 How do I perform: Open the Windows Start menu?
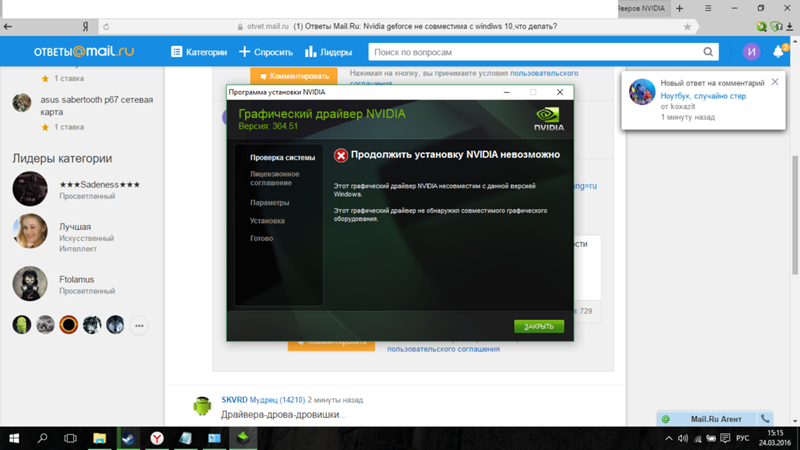(x=14, y=438)
